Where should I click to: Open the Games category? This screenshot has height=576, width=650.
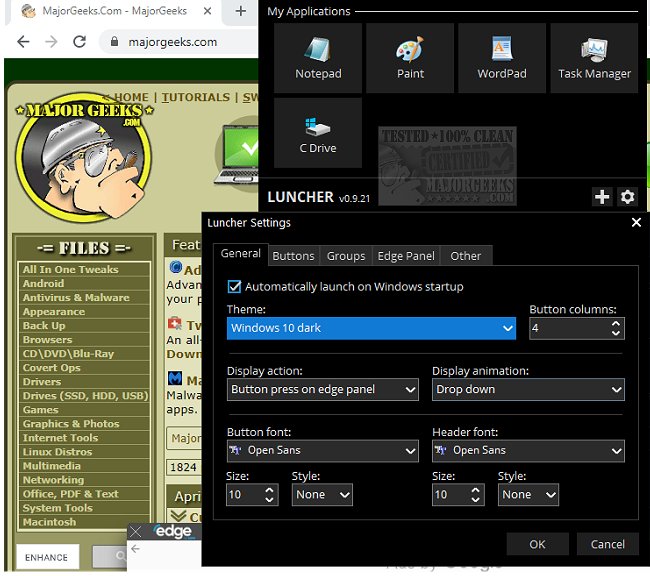point(84,410)
